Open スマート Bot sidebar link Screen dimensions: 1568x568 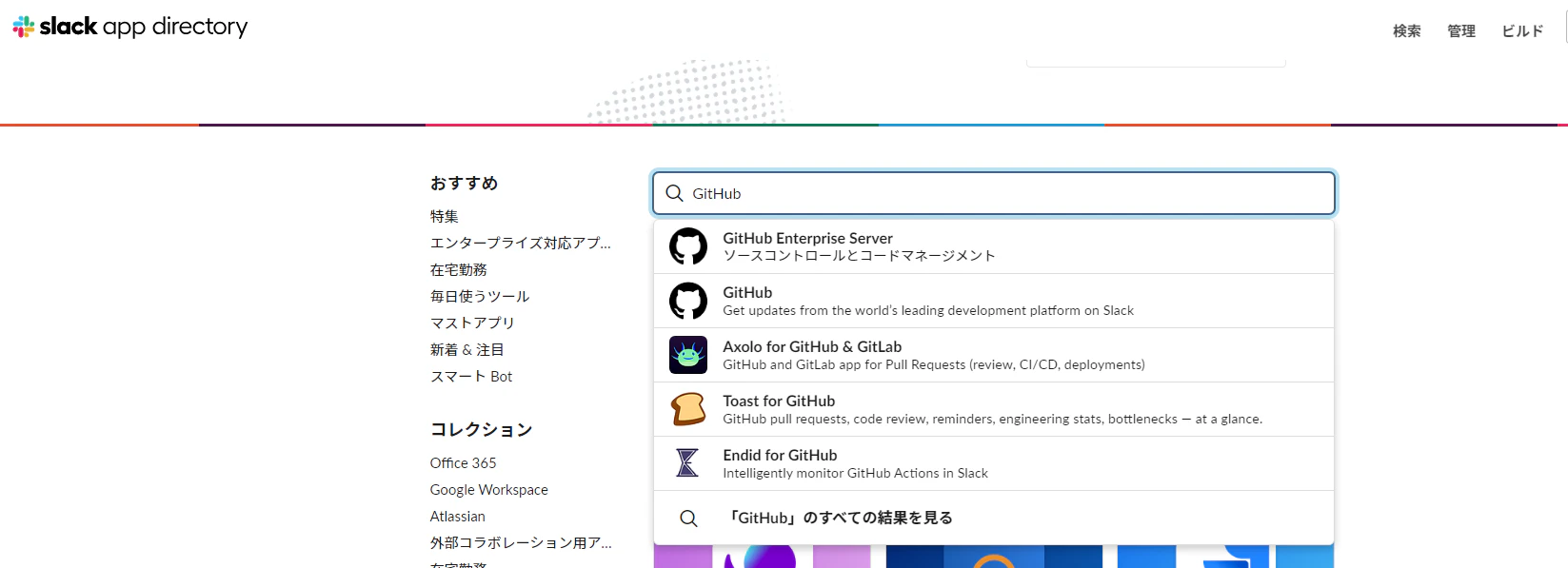coord(471,376)
